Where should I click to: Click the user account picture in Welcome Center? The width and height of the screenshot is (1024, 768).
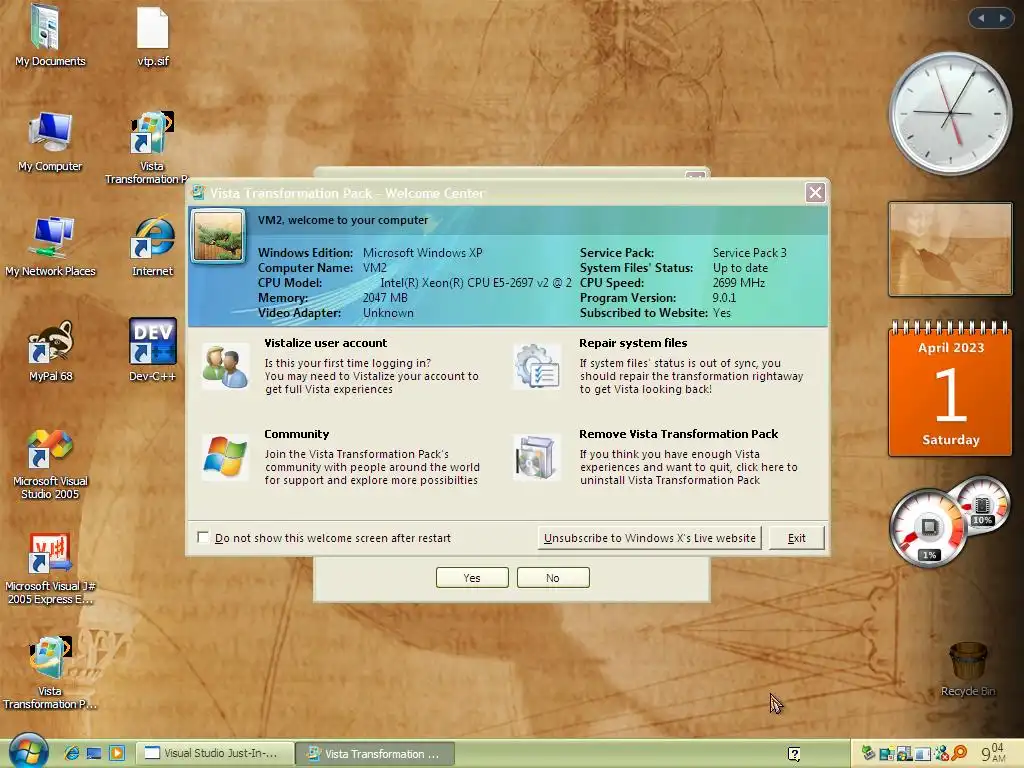click(218, 236)
